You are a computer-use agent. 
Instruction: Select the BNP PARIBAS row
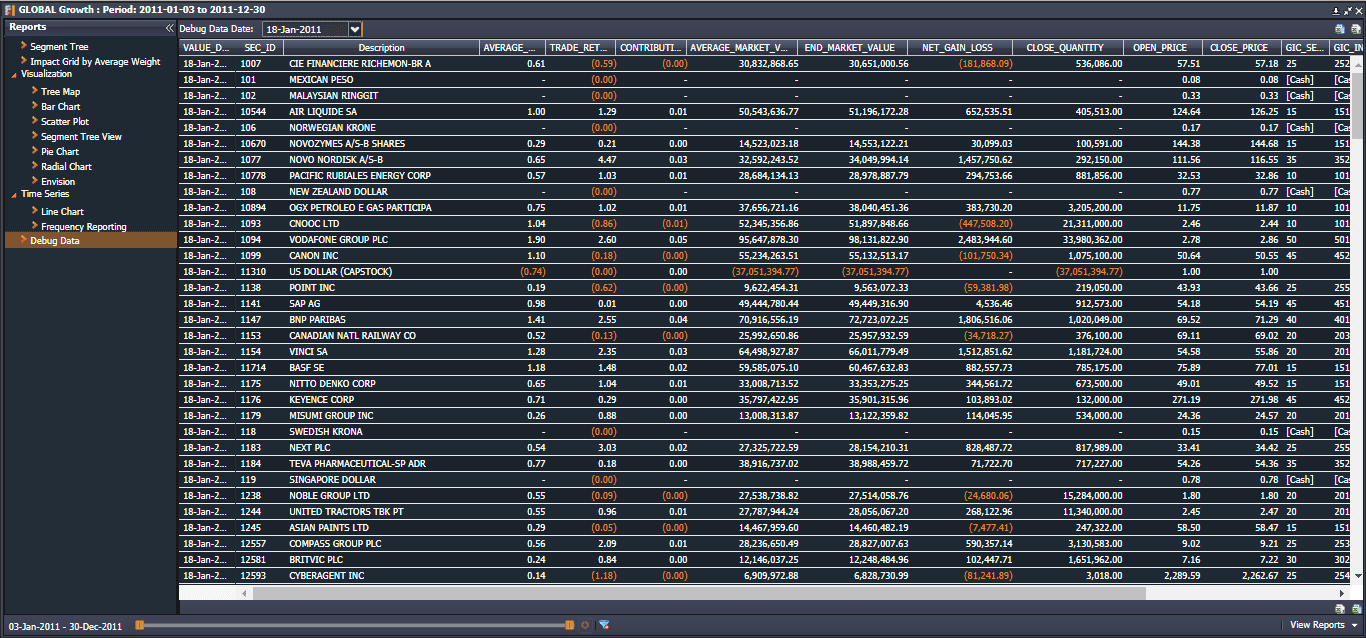point(766,319)
